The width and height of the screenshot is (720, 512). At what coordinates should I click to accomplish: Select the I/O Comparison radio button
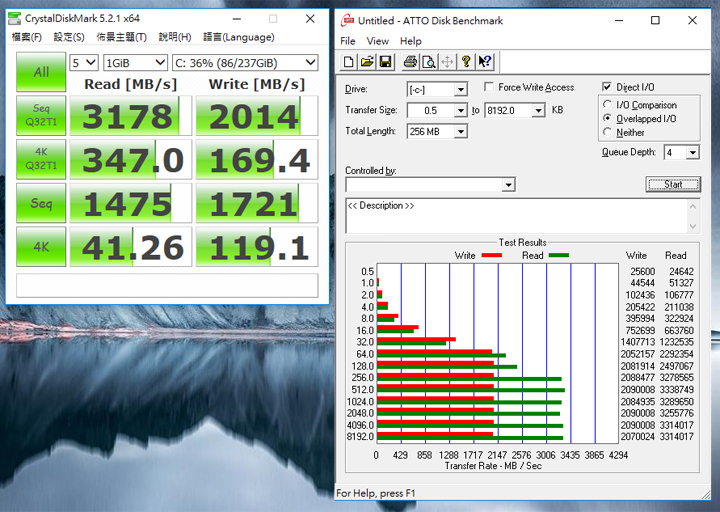607,104
